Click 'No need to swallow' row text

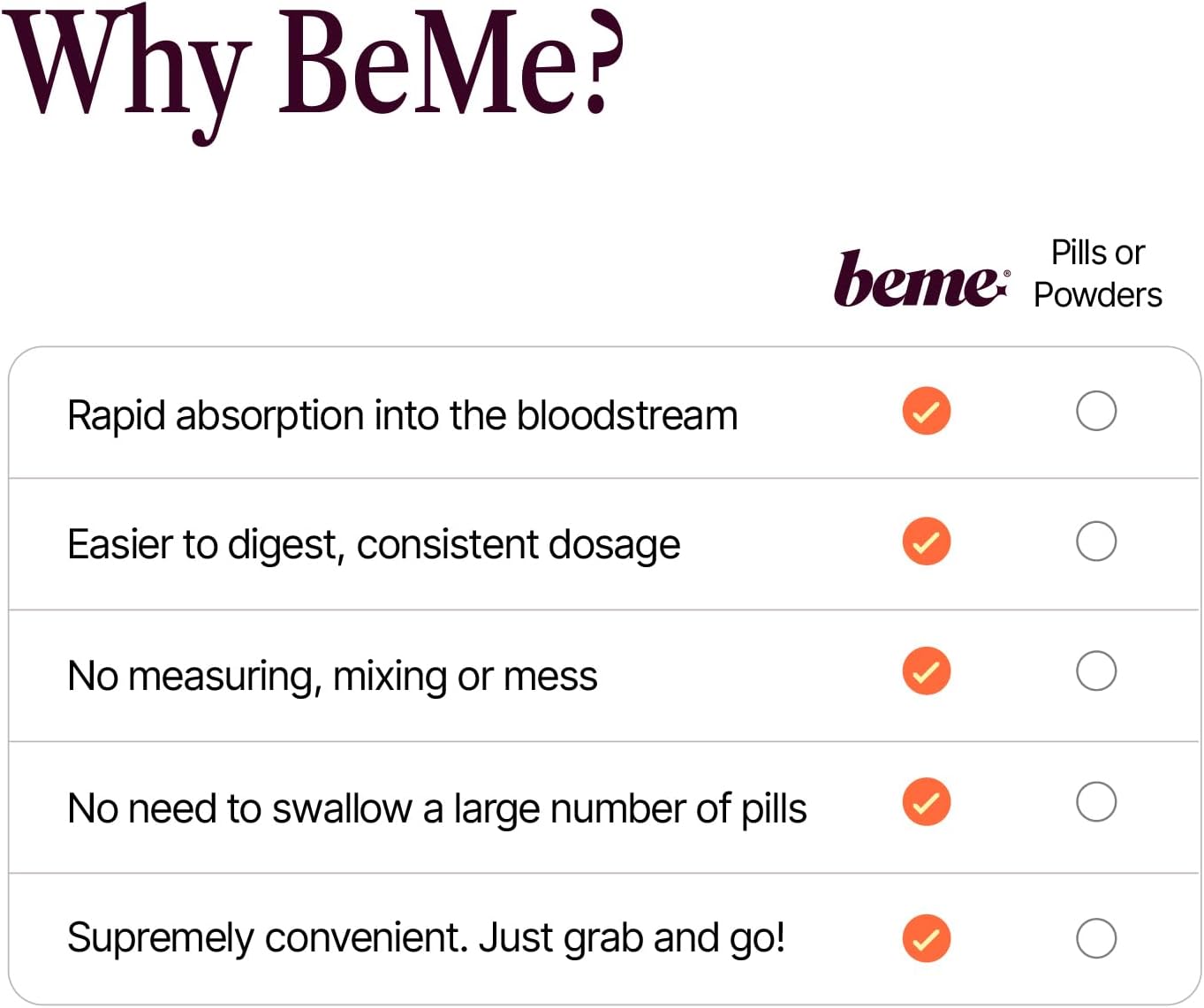pos(437,808)
